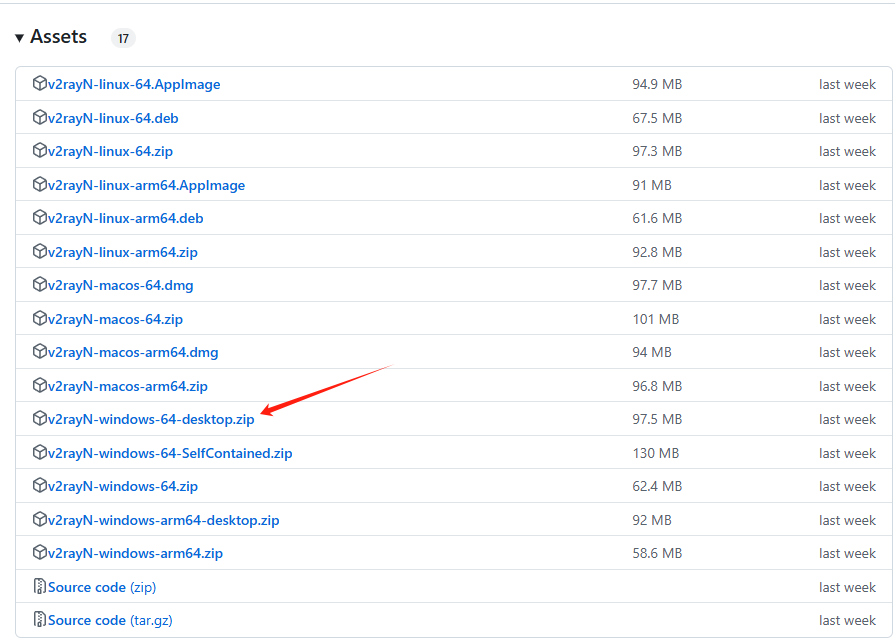Screen dimensions: 895x643
Task: Click 'last week' in the Source code (zip) row
Action: (847, 587)
